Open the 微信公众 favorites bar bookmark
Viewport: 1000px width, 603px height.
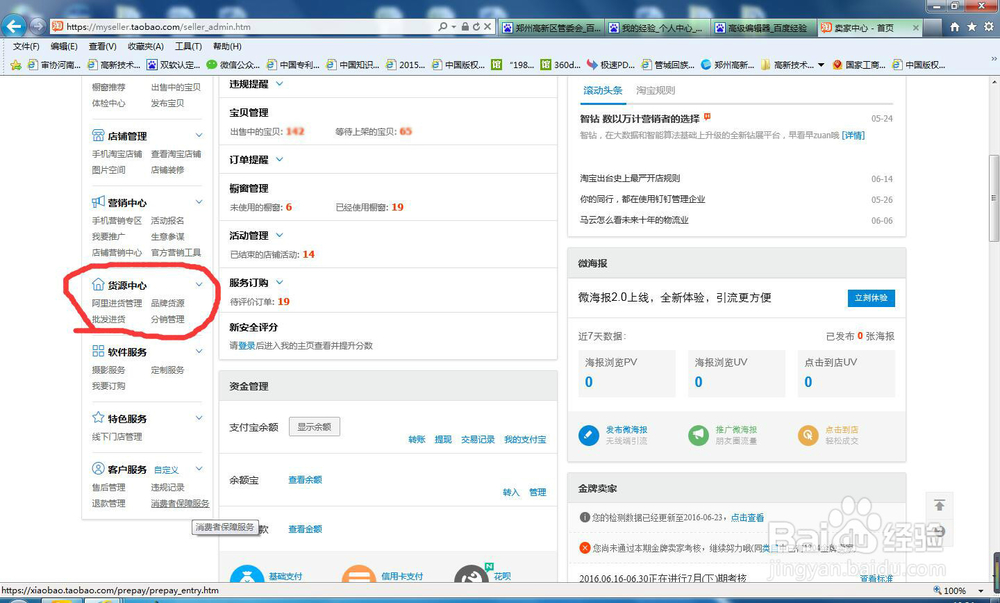click(x=233, y=64)
